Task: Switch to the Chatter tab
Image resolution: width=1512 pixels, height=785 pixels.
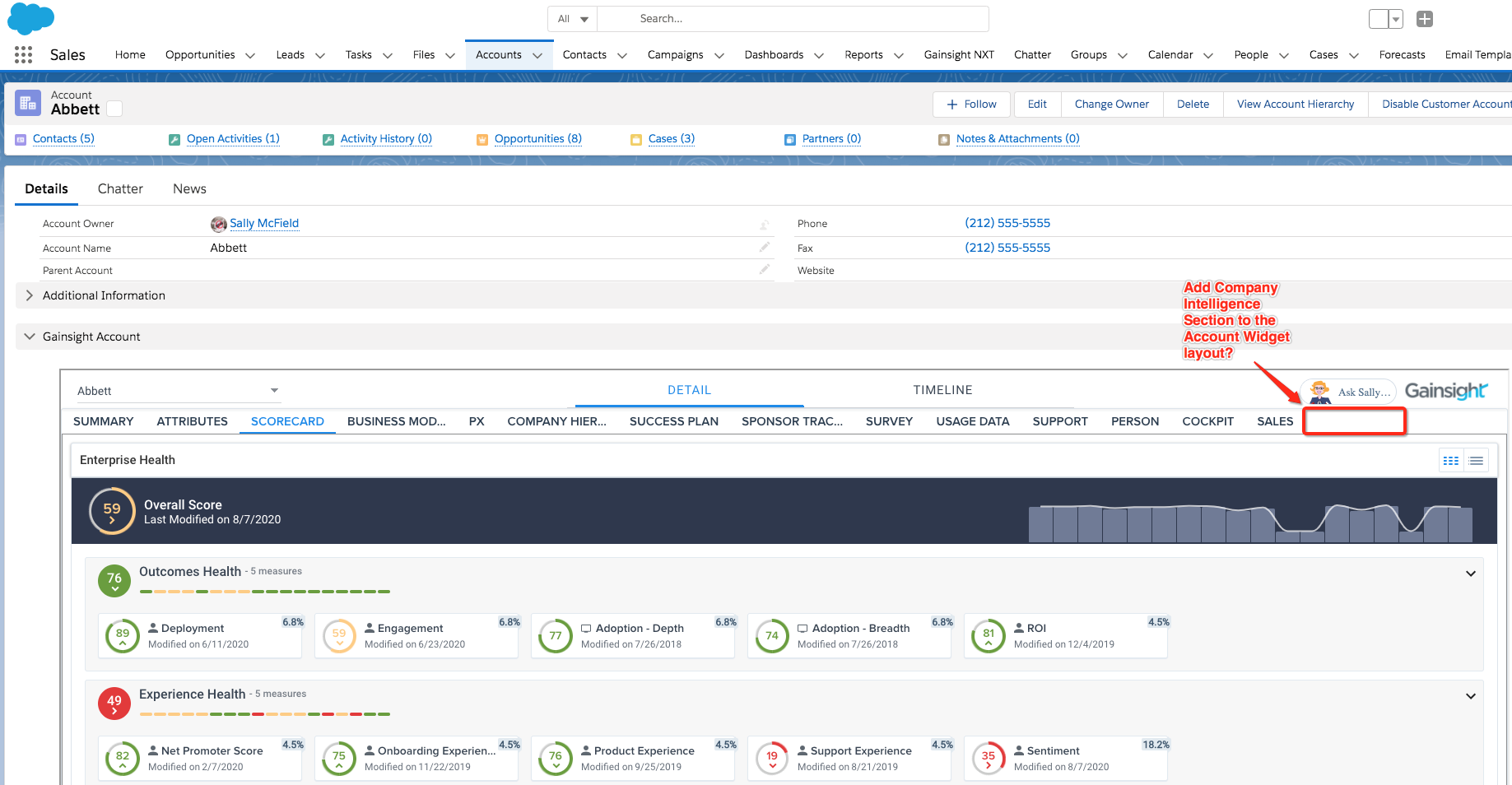Action: pyautogui.click(x=120, y=189)
